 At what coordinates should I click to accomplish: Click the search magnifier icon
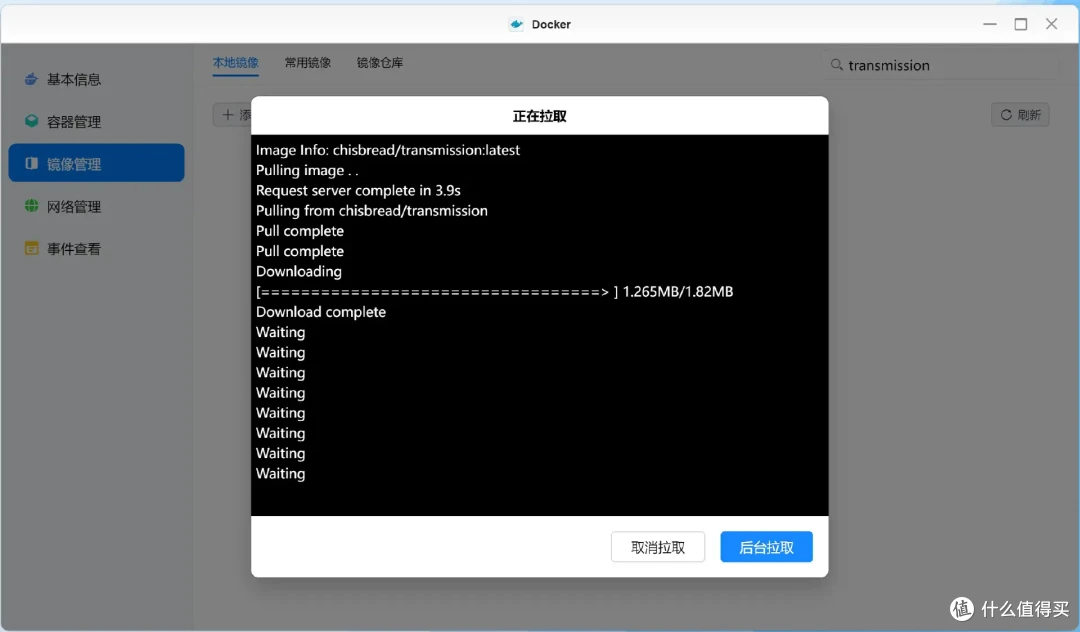836,65
